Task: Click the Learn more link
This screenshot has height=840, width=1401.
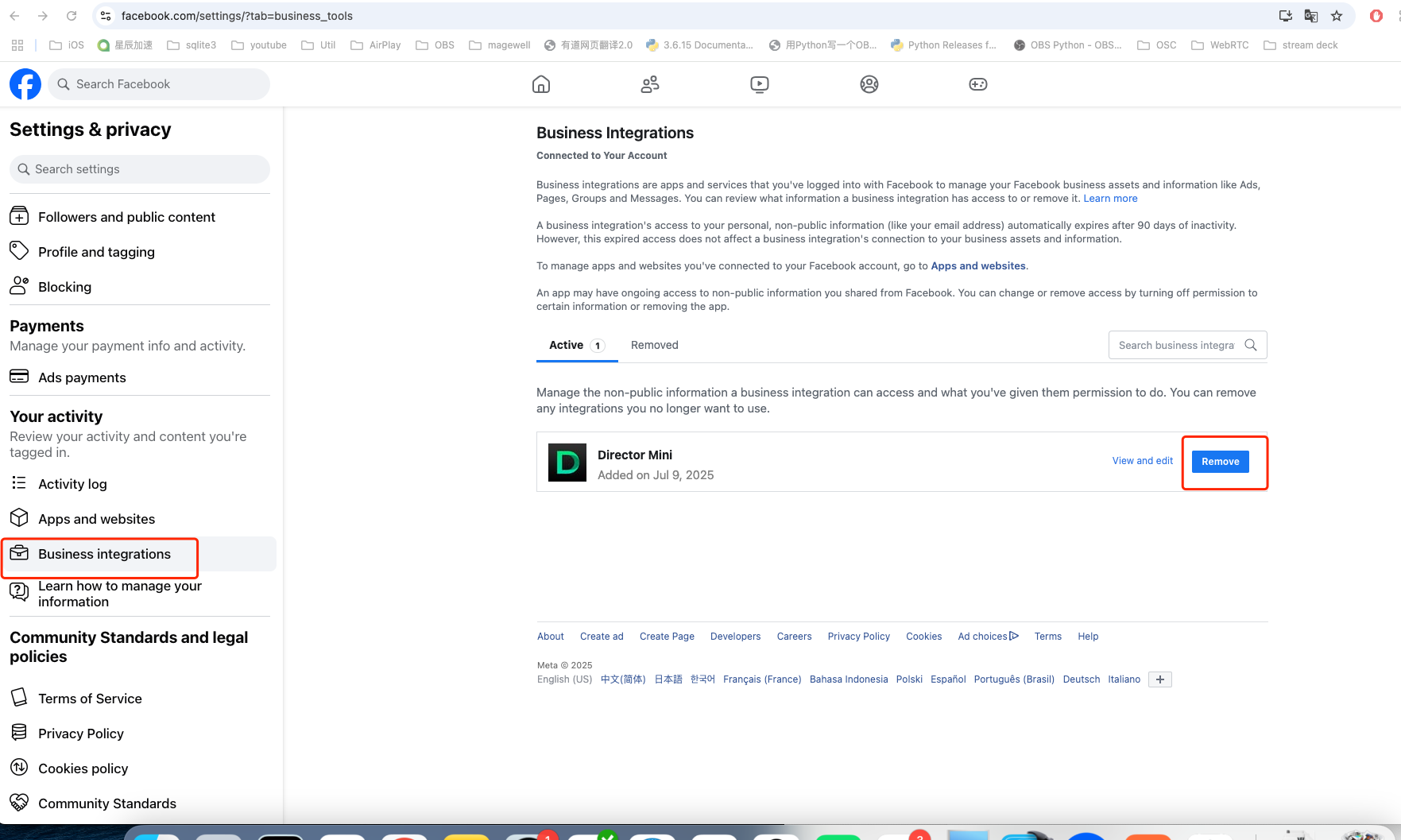Action: click(1110, 199)
